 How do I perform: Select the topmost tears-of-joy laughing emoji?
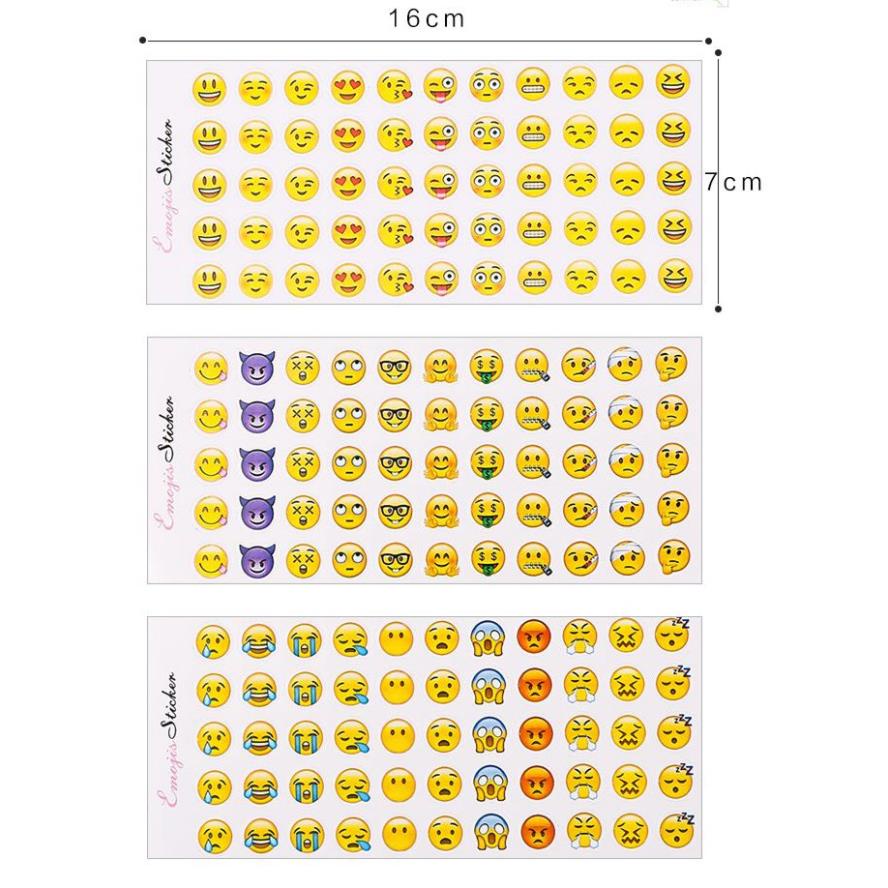click(x=258, y=642)
